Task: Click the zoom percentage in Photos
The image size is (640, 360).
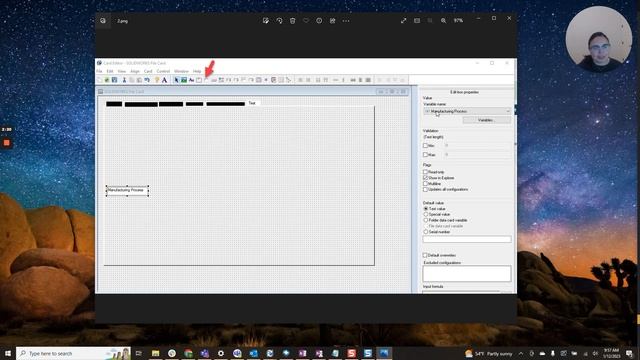Action: tap(458, 20)
